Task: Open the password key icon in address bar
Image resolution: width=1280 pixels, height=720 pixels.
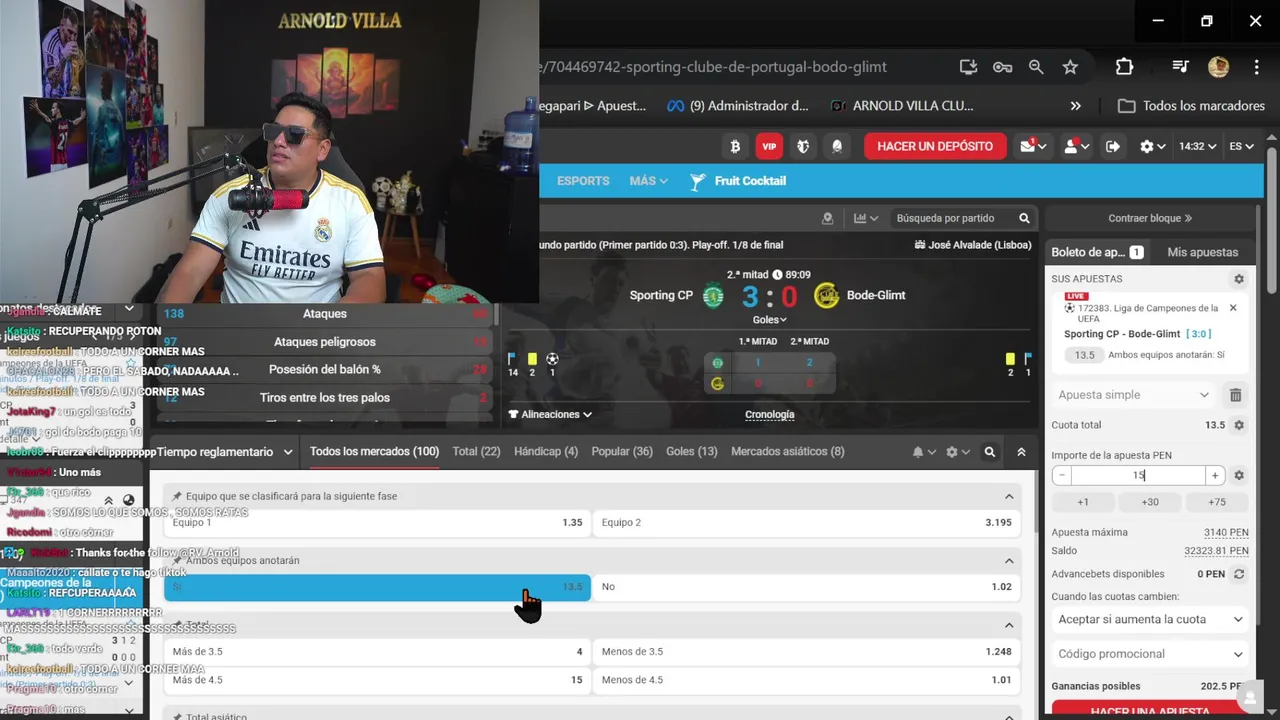Action: [x=1002, y=67]
